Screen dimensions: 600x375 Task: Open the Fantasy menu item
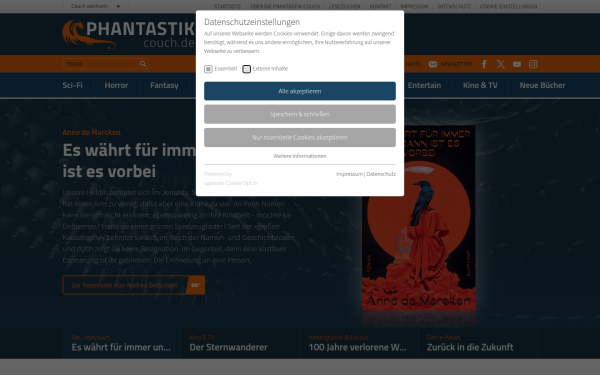[x=164, y=85]
